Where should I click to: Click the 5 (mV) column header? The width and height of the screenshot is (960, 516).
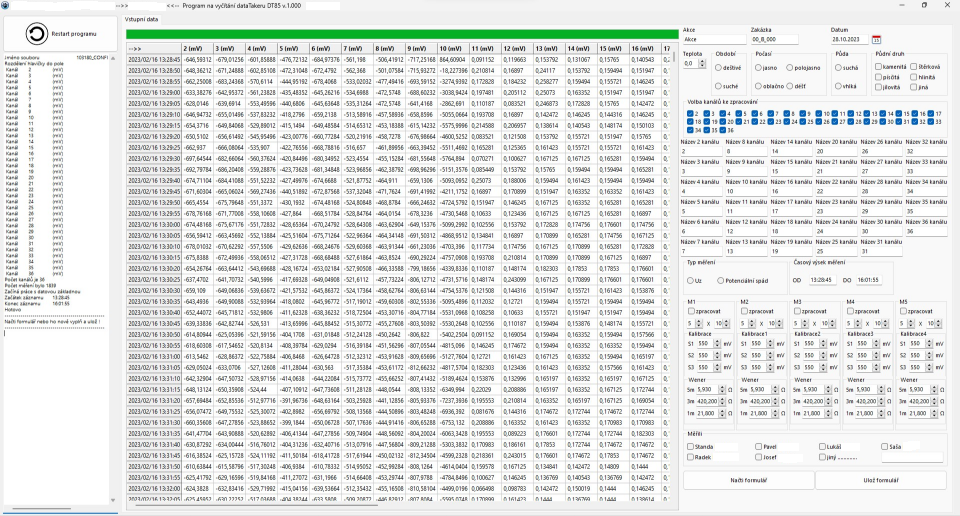(x=293, y=48)
